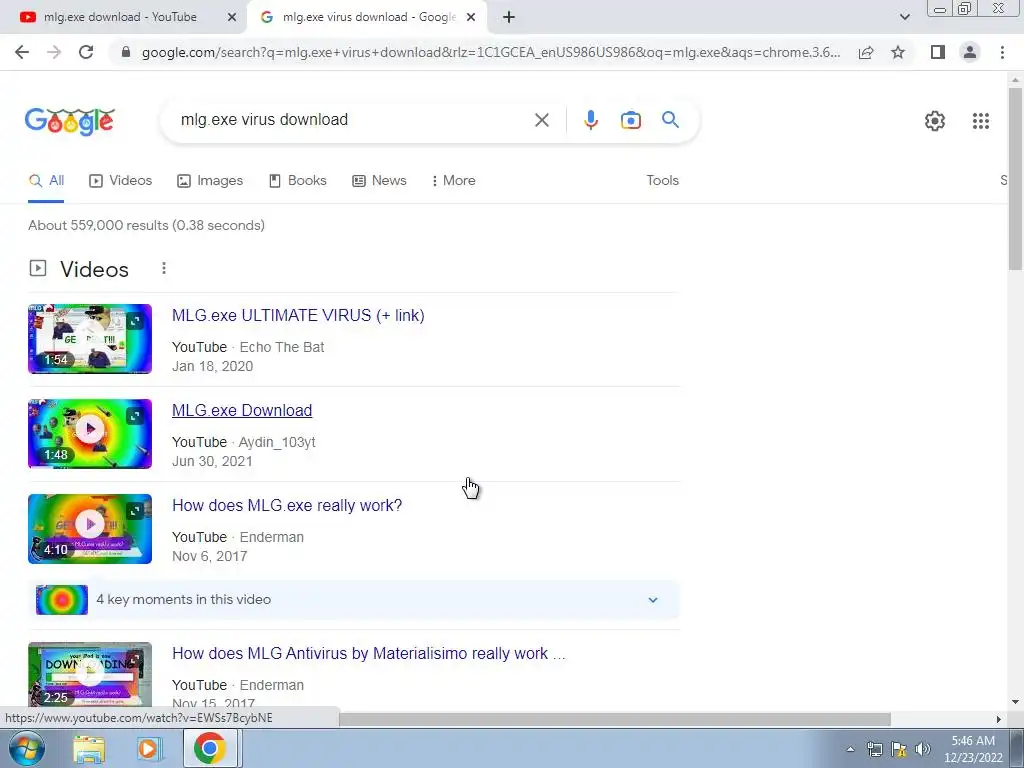This screenshot has width=1024, height=768.
Task: Submit search with the magnifier icon
Action: coord(670,120)
